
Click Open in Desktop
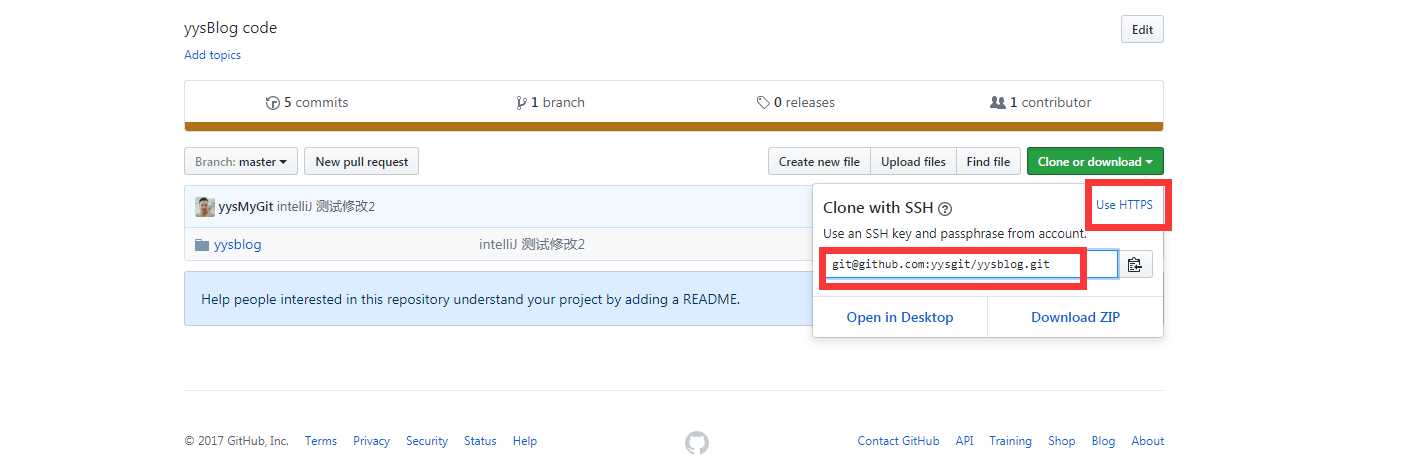pos(900,317)
